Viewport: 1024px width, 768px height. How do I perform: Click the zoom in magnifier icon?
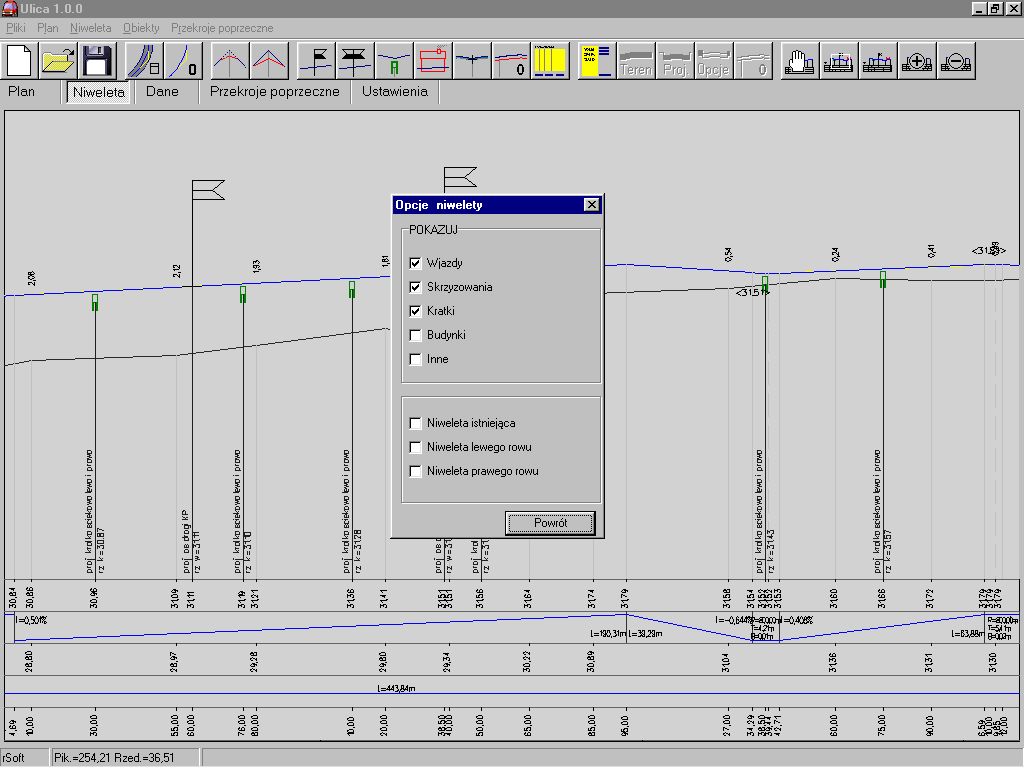point(917,61)
